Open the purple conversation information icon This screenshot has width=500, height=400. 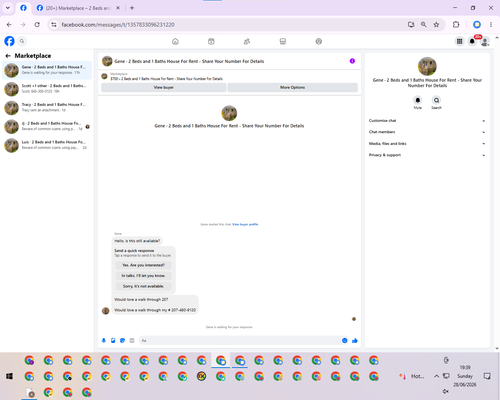[x=352, y=61]
